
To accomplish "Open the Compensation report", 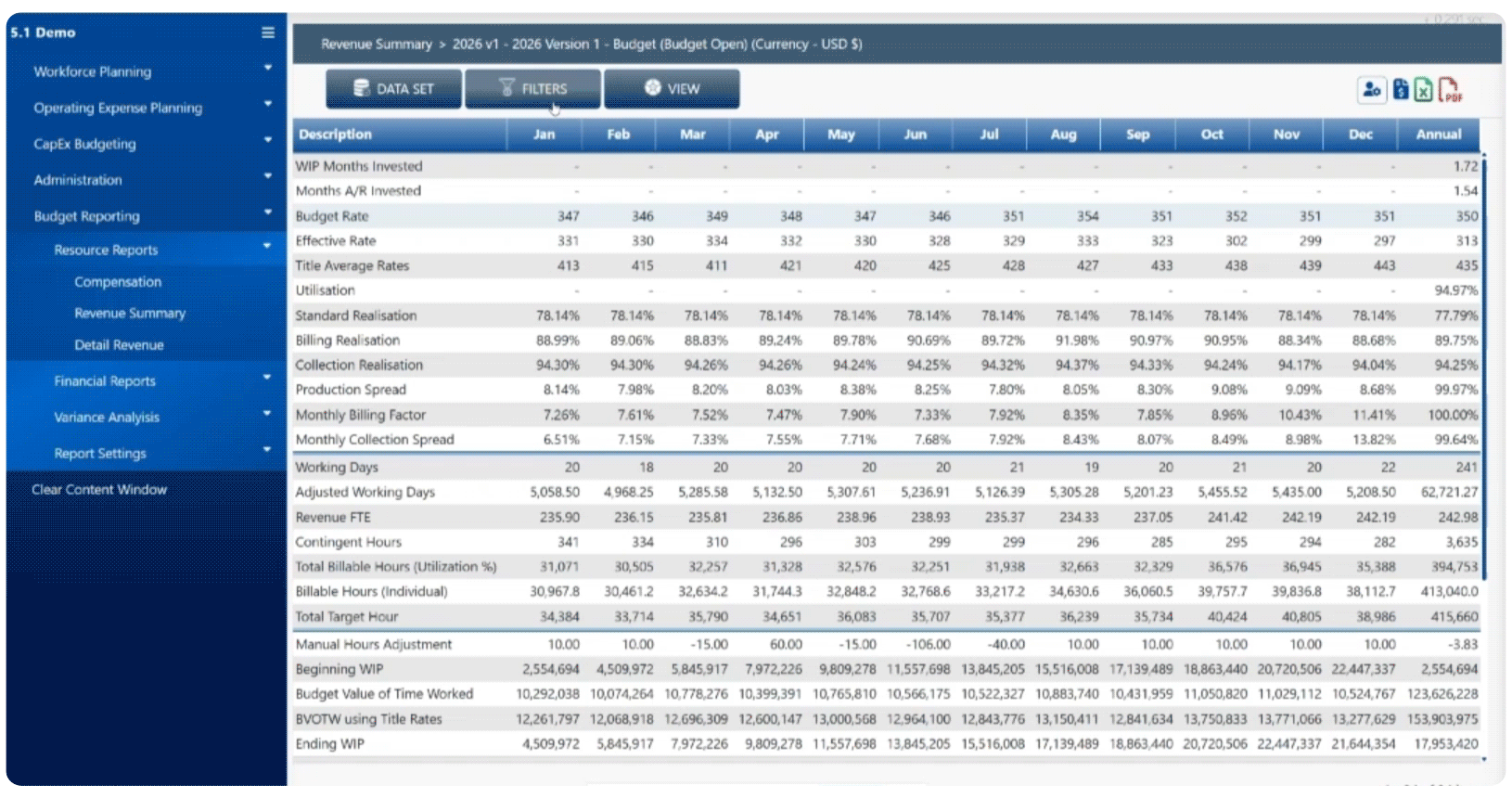I will (118, 282).
